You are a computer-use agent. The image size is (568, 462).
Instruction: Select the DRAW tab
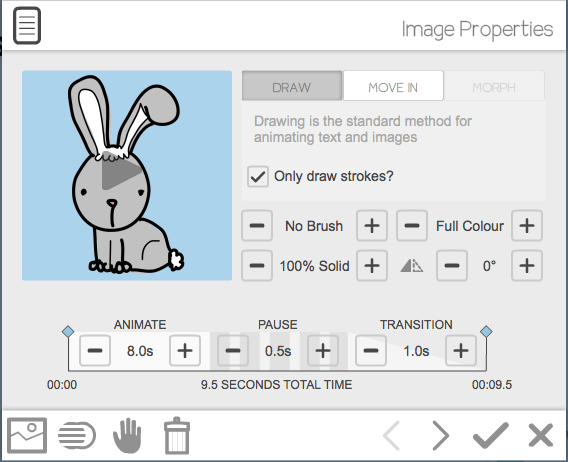coord(292,86)
